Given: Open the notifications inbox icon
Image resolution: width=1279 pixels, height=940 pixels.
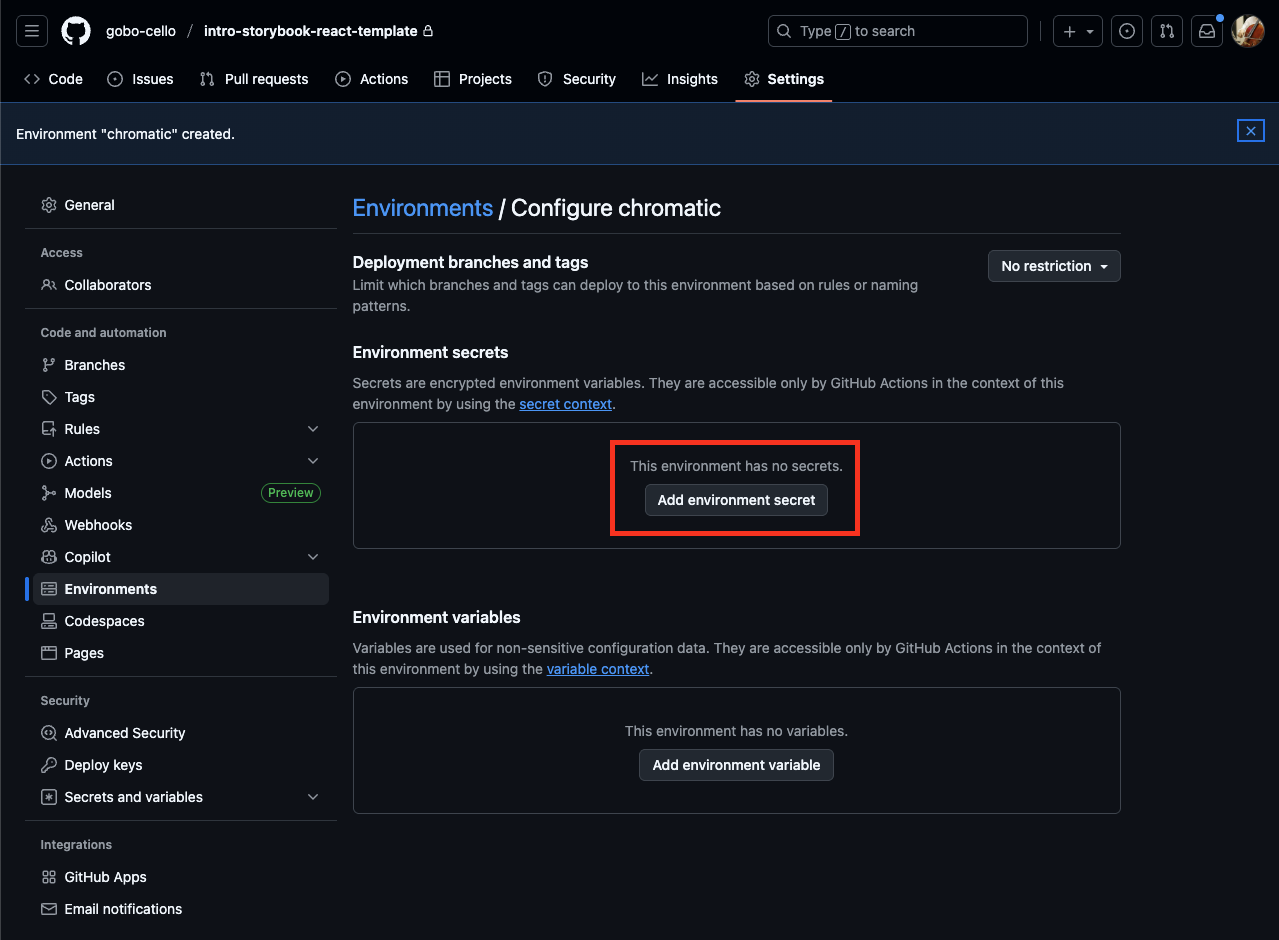Looking at the screenshot, I should coord(1207,31).
